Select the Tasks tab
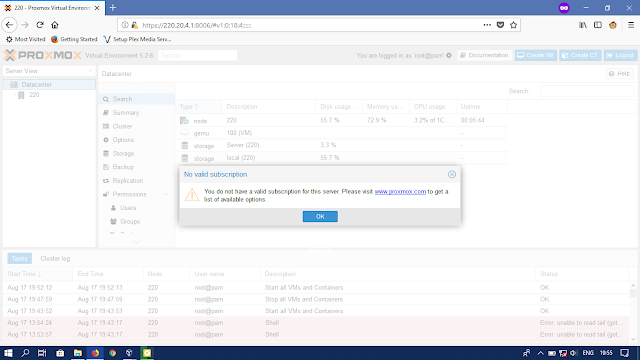The image size is (640, 360). click(x=19, y=258)
